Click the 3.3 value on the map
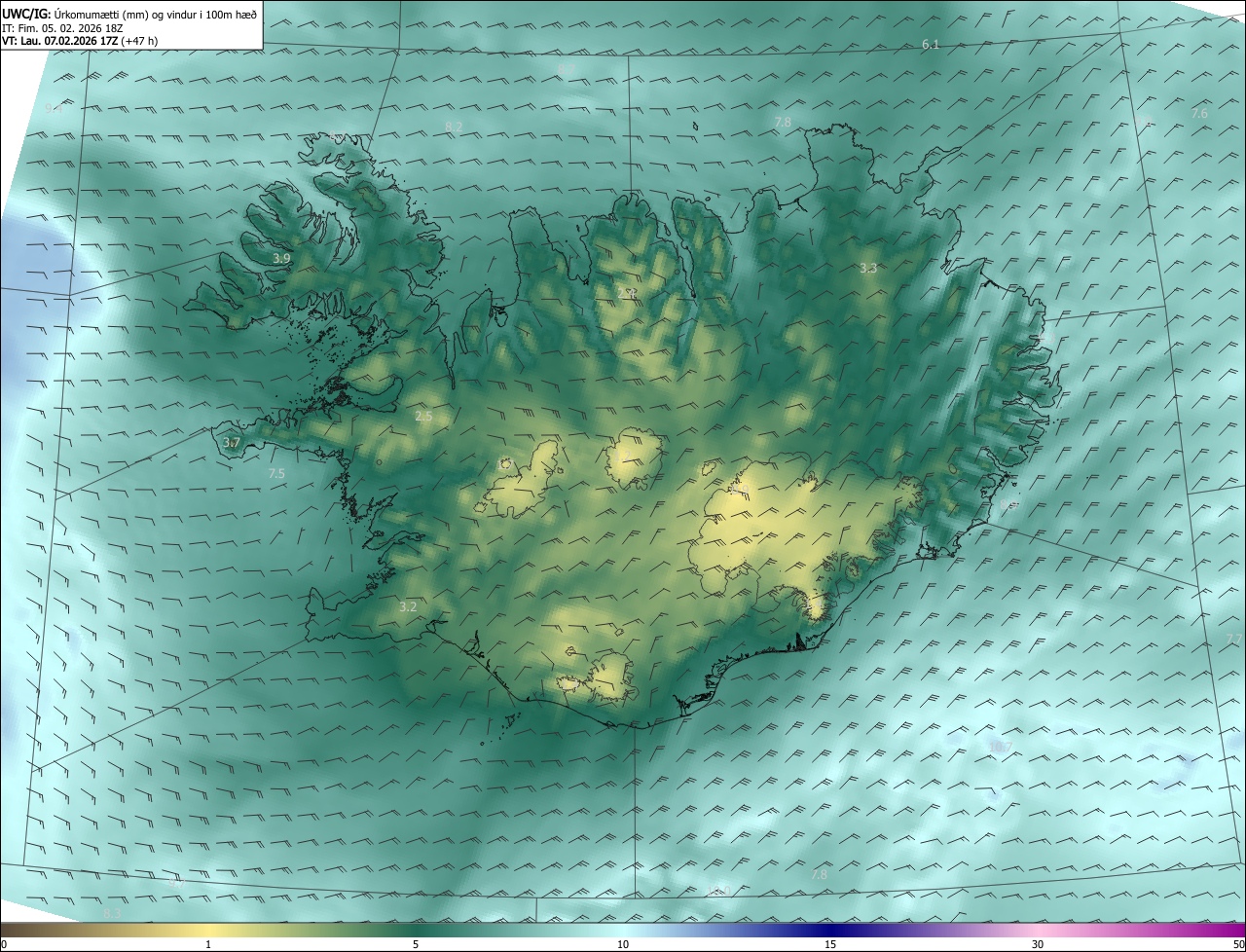This screenshot has width=1246, height=952. (x=868, y=268)
